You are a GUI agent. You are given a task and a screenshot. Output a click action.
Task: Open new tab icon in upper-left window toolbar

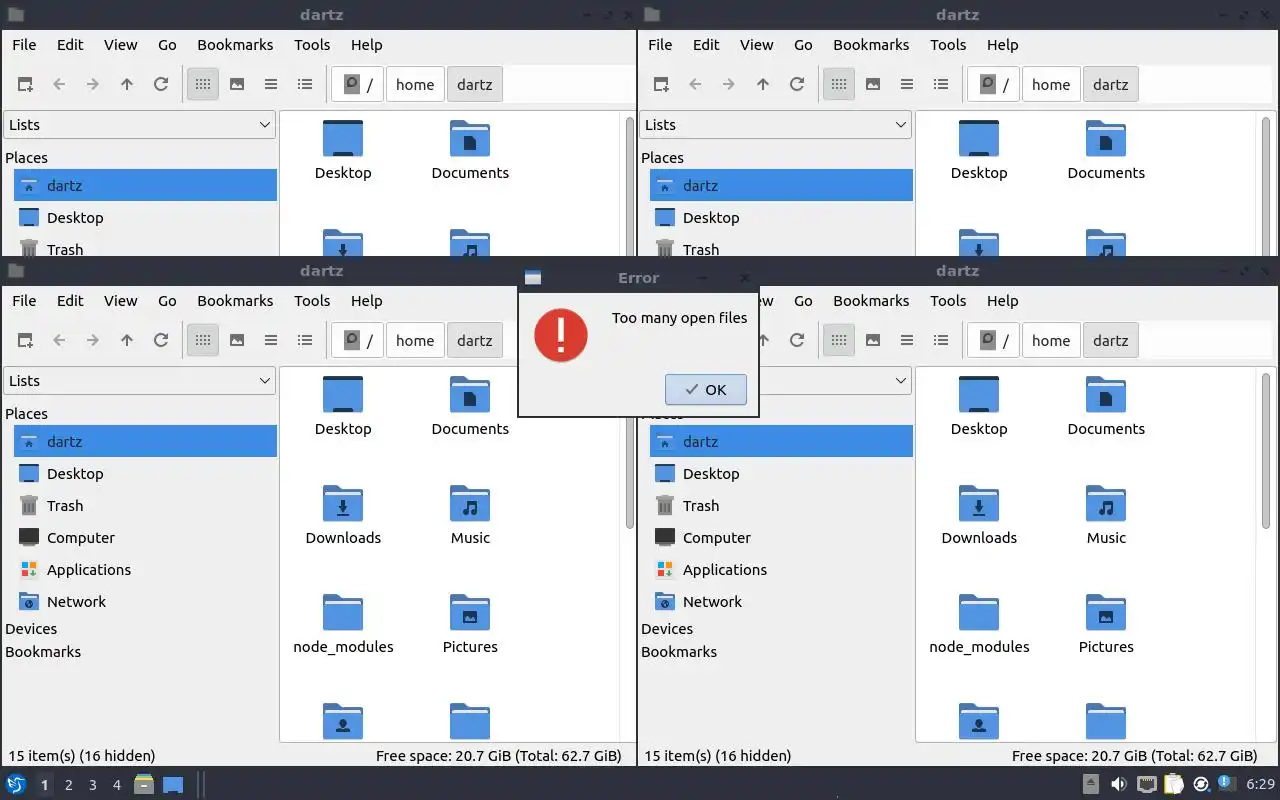(25, 85)
